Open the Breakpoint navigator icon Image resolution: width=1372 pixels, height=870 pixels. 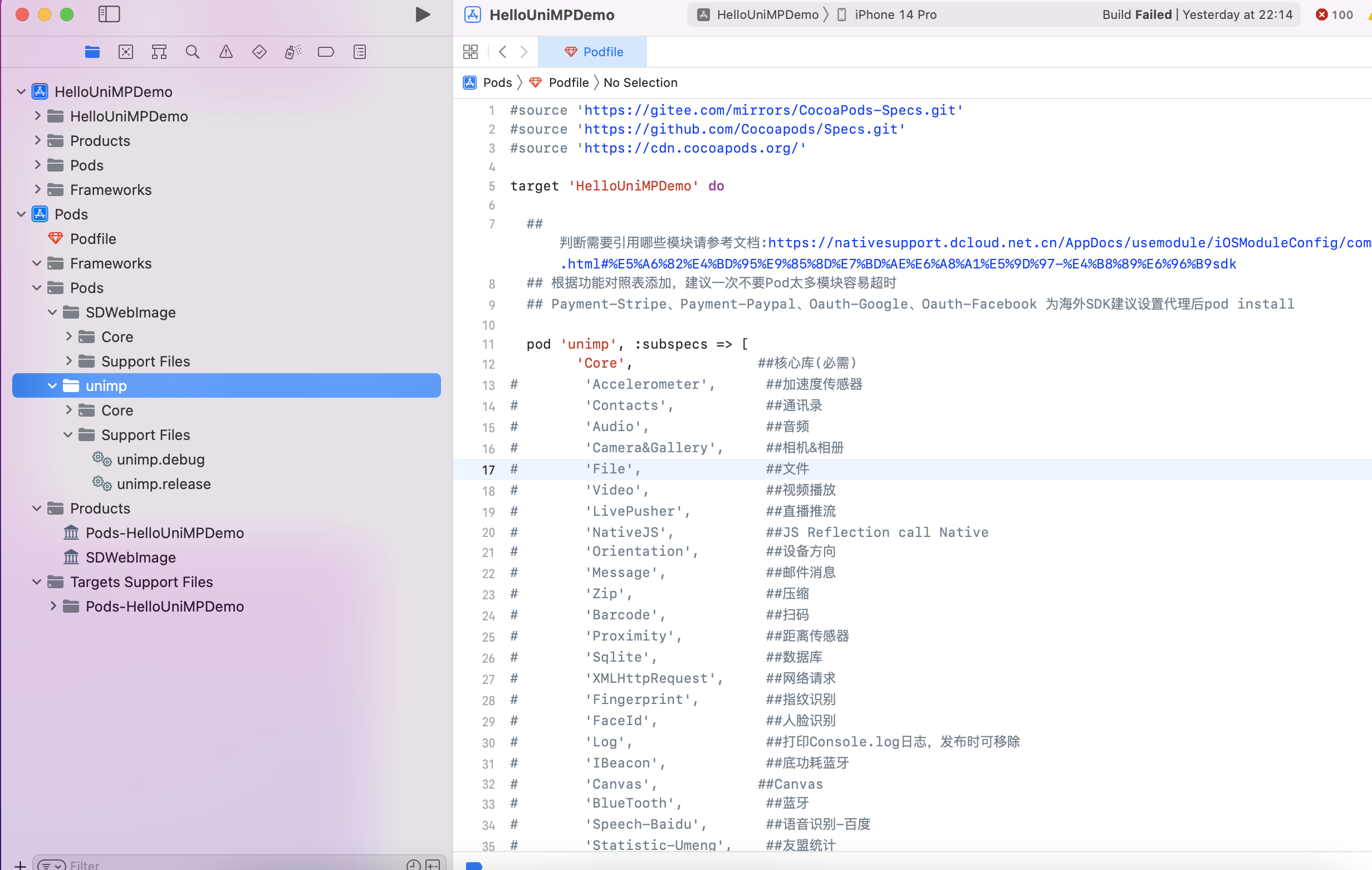click(326, 52)
